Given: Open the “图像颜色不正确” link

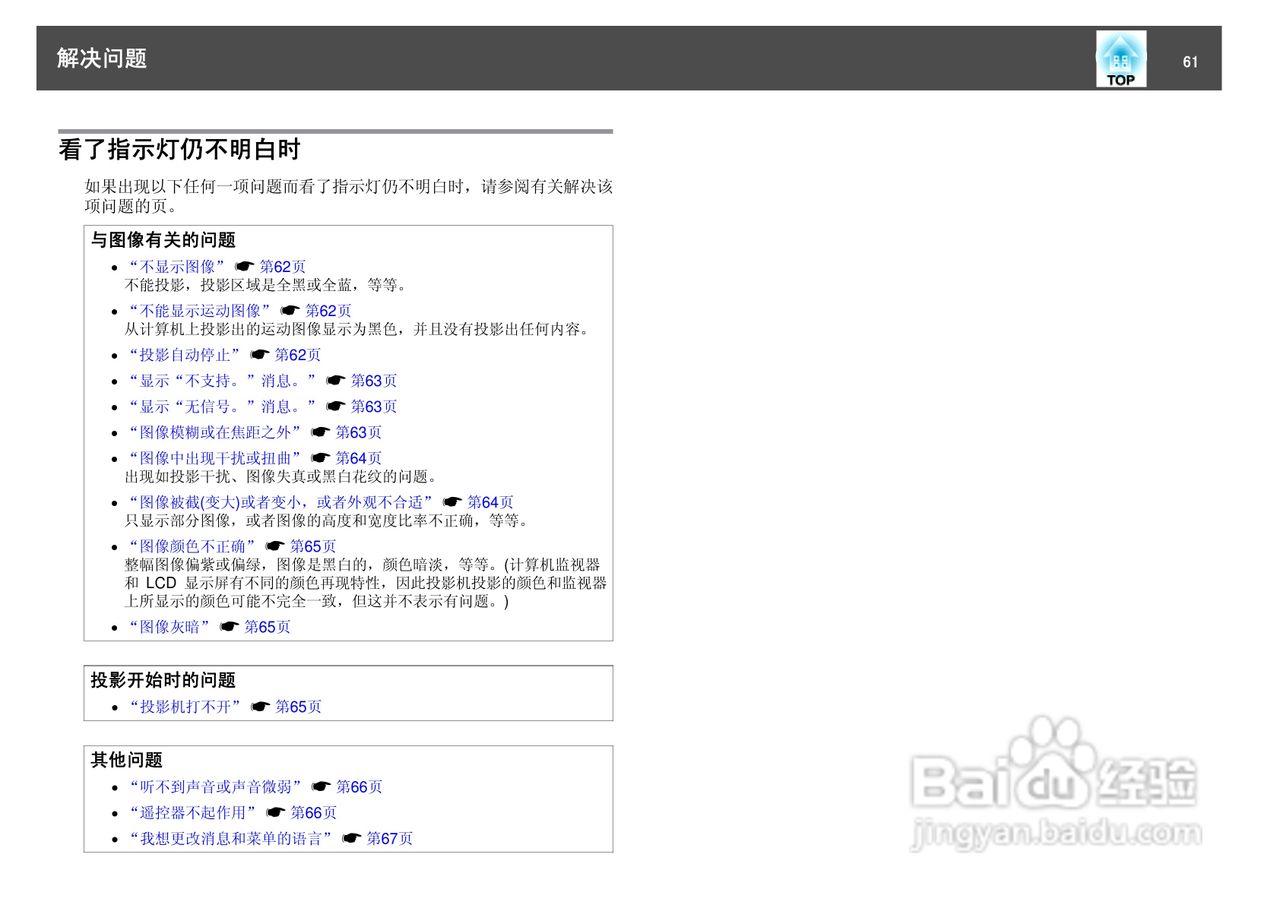Looking at the screenshot, I should 192,547.
